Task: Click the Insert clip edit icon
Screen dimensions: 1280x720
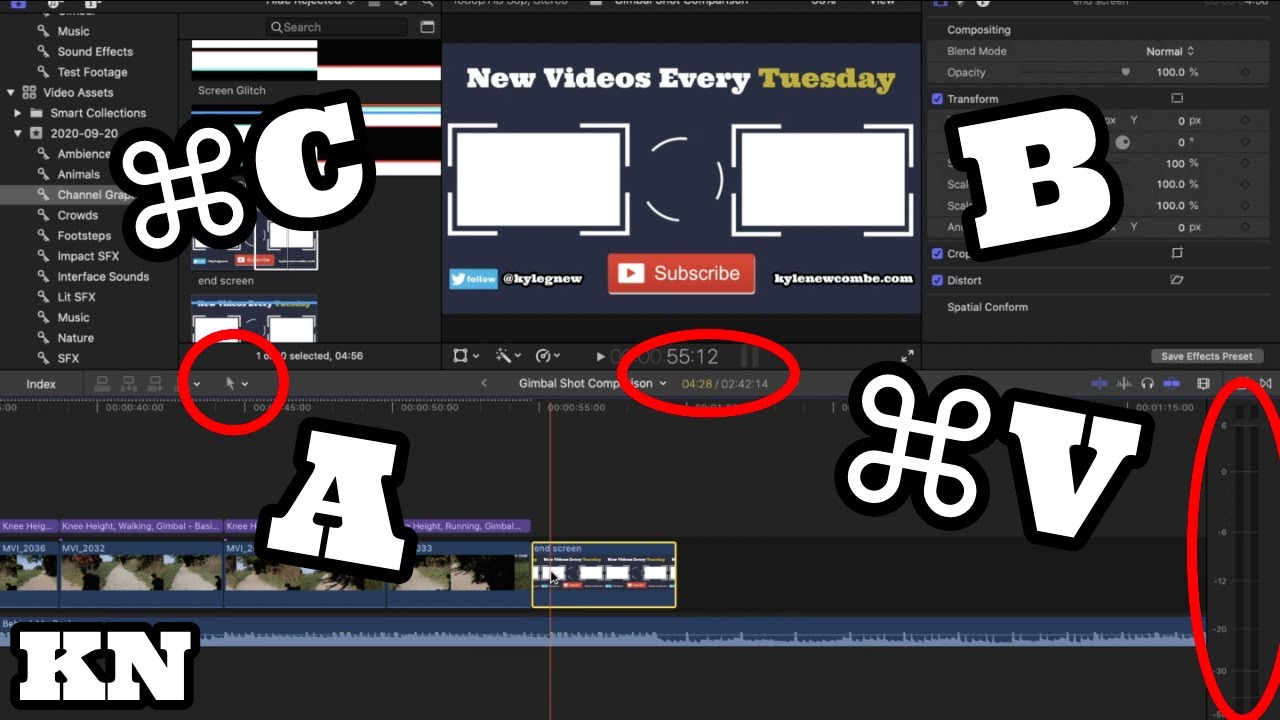Action: coord(128,383)
